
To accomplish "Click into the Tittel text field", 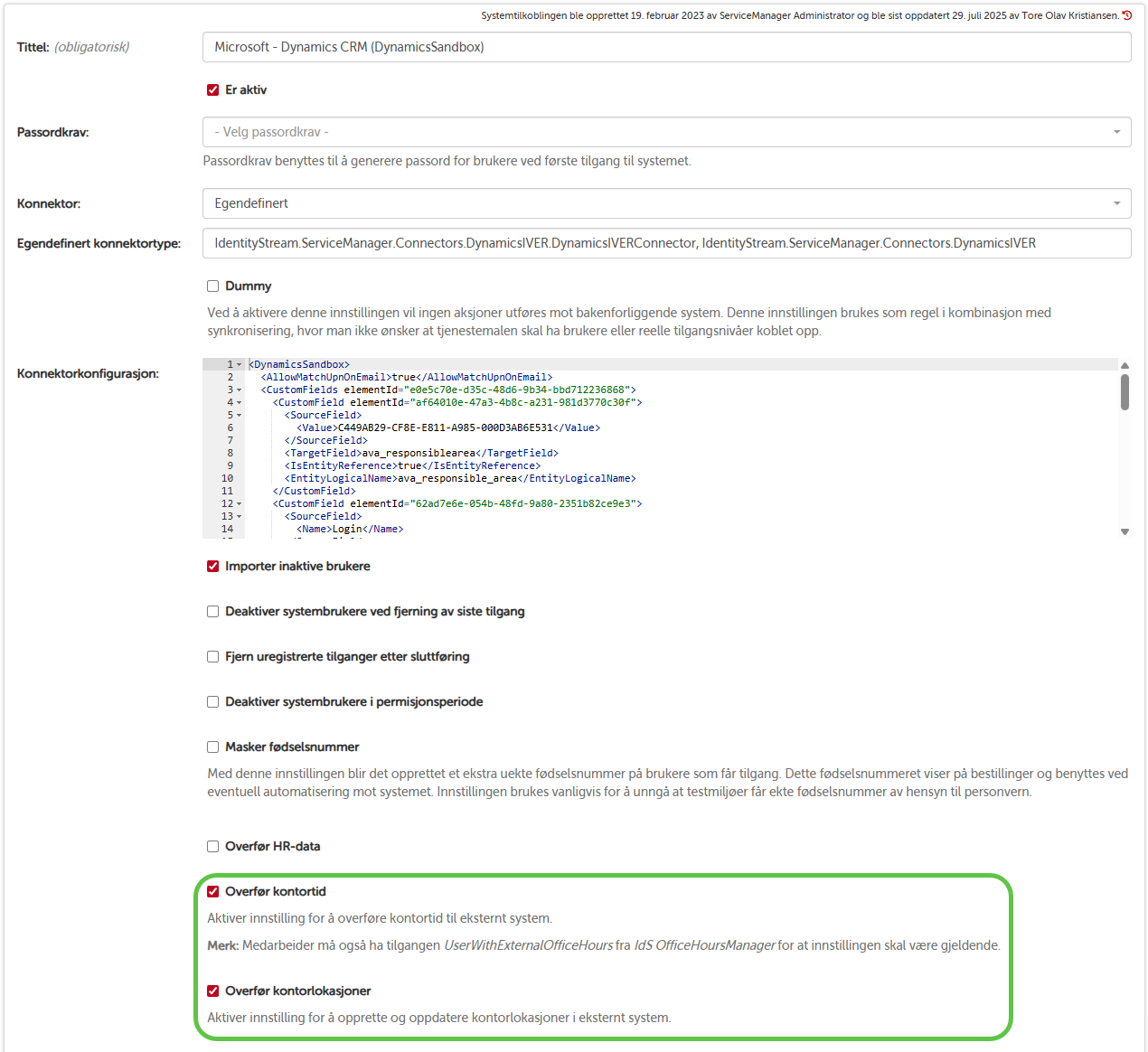I will (x=666, y=47).
